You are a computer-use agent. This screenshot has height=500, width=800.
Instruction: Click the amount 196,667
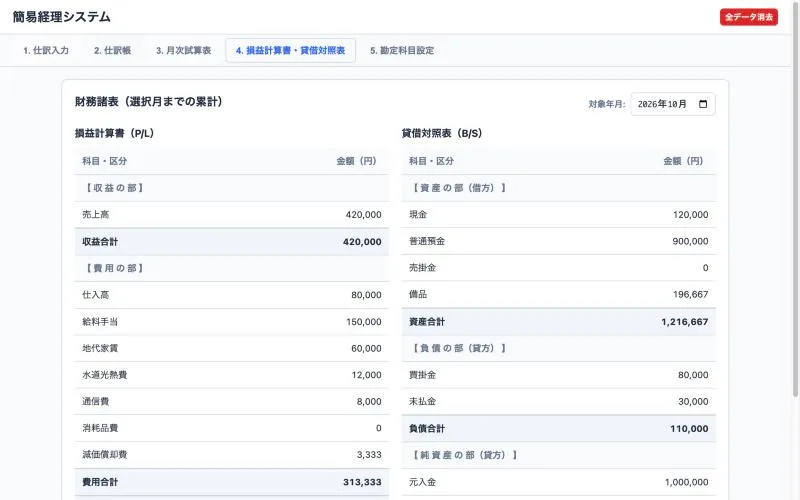tap(690, 294)
